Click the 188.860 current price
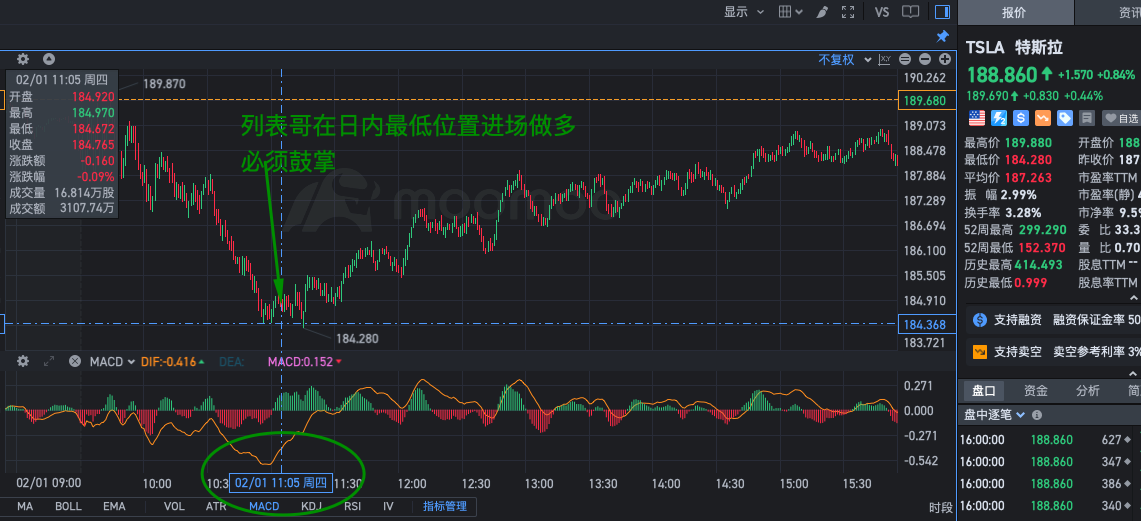The width and height of the screenshot is (1141, 521). [1001, 75]
